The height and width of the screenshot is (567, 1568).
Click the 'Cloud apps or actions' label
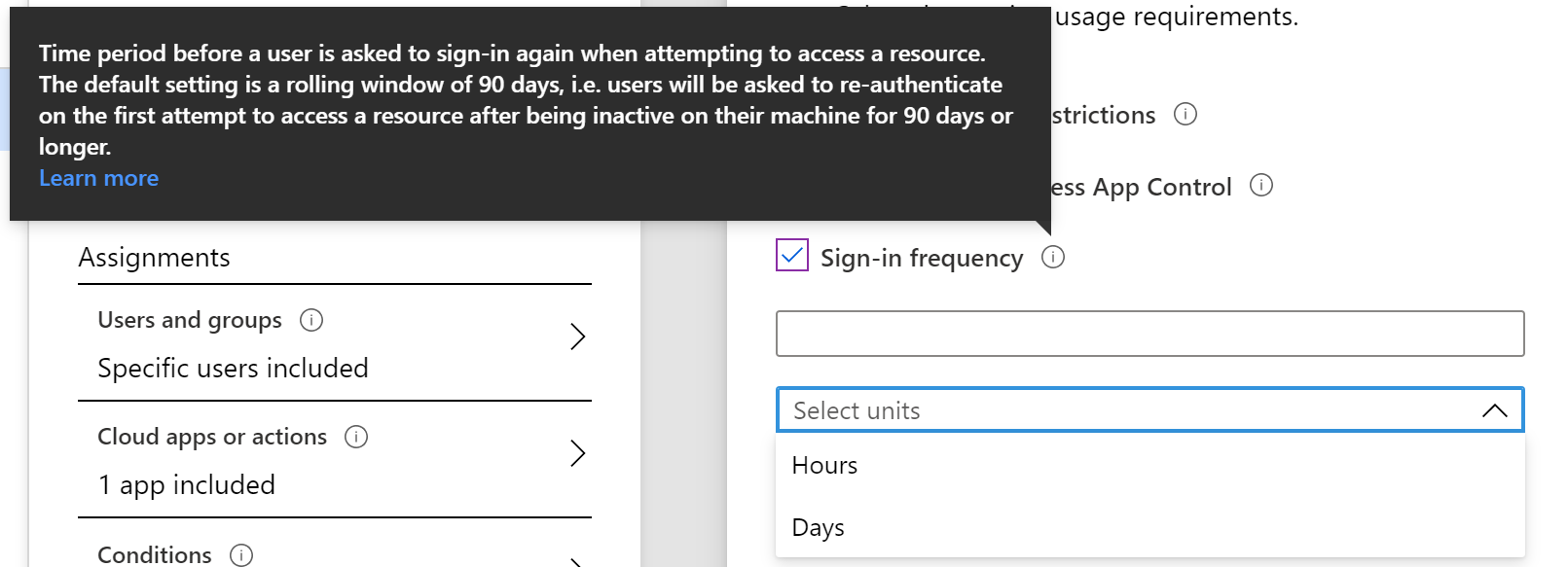coord(212,437)
